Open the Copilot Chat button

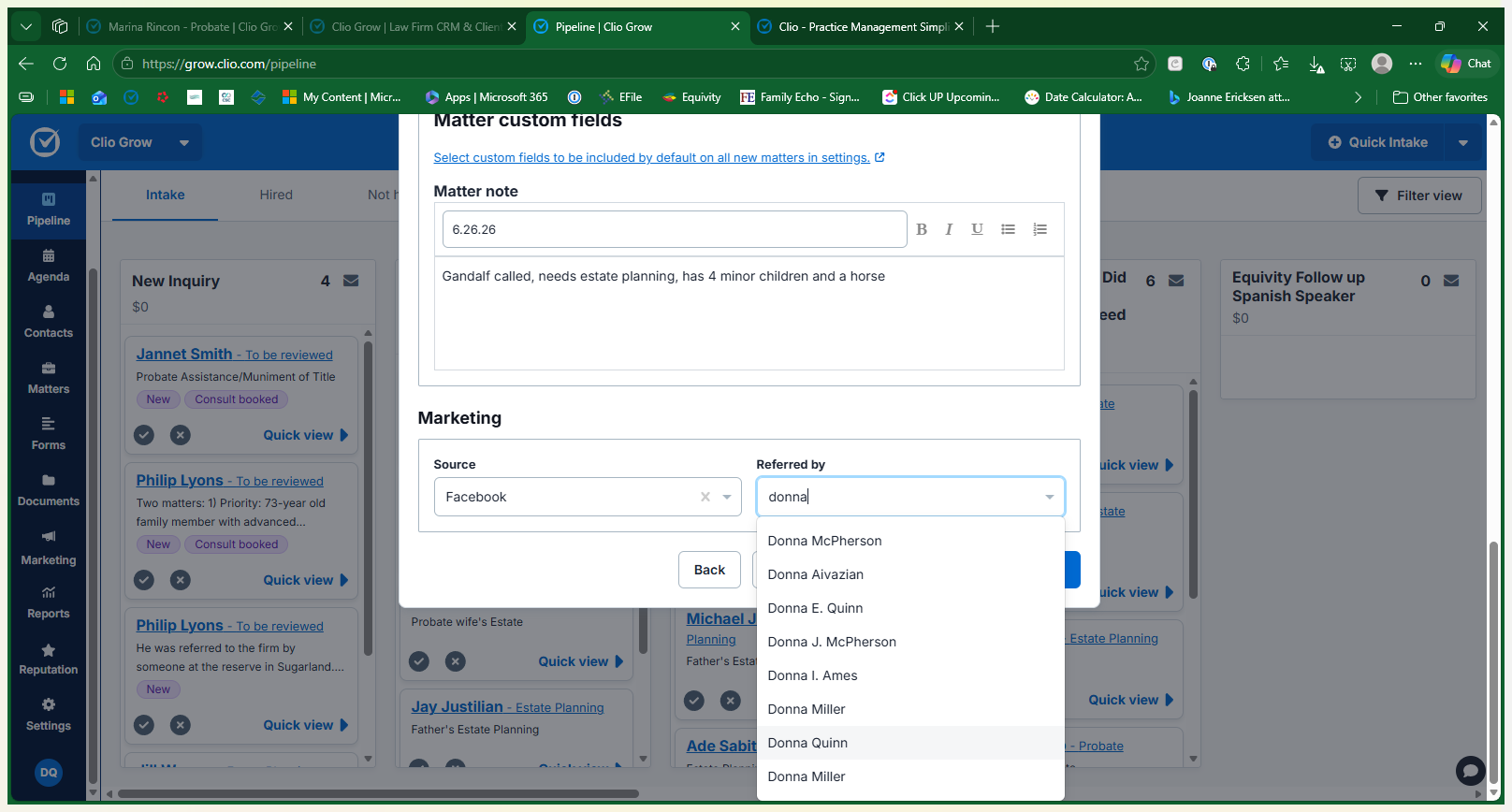coord(1466,64)
